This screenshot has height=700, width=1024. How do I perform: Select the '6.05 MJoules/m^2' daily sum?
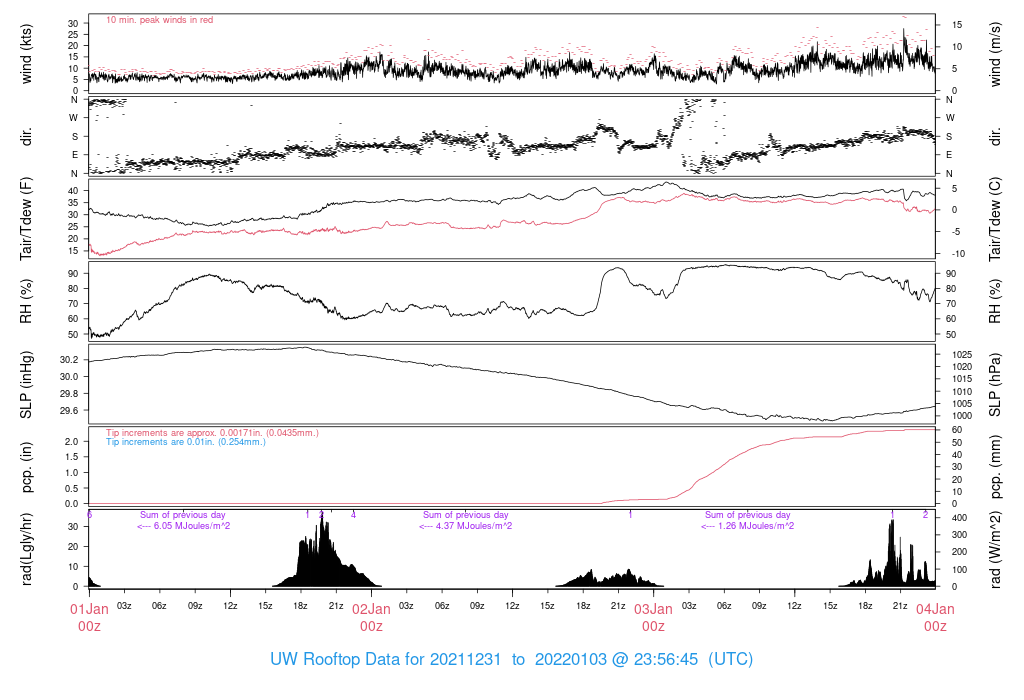click(x=184, y=526)
